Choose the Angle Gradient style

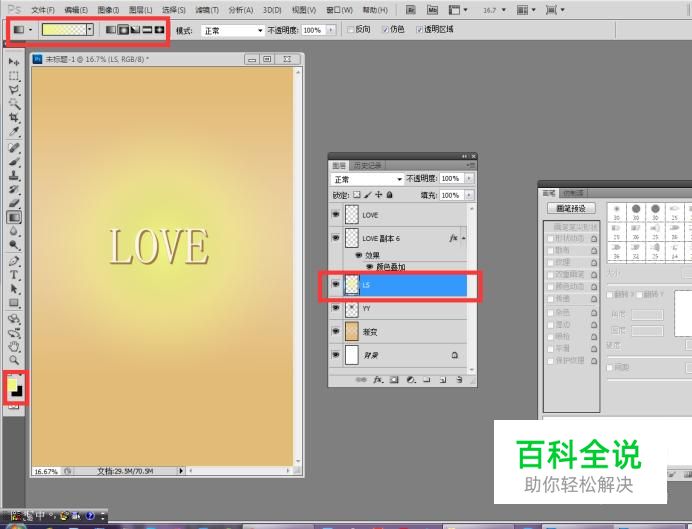pos(135,30)
